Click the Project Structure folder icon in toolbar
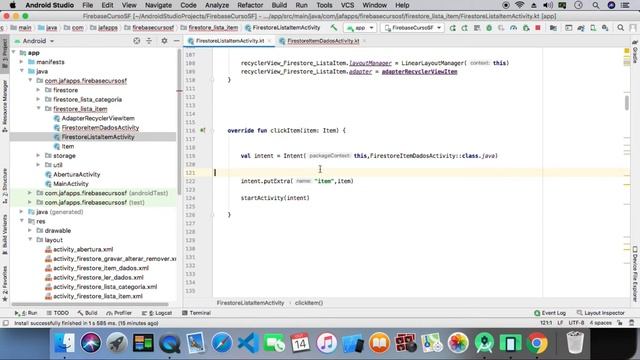 click(553, 28)
